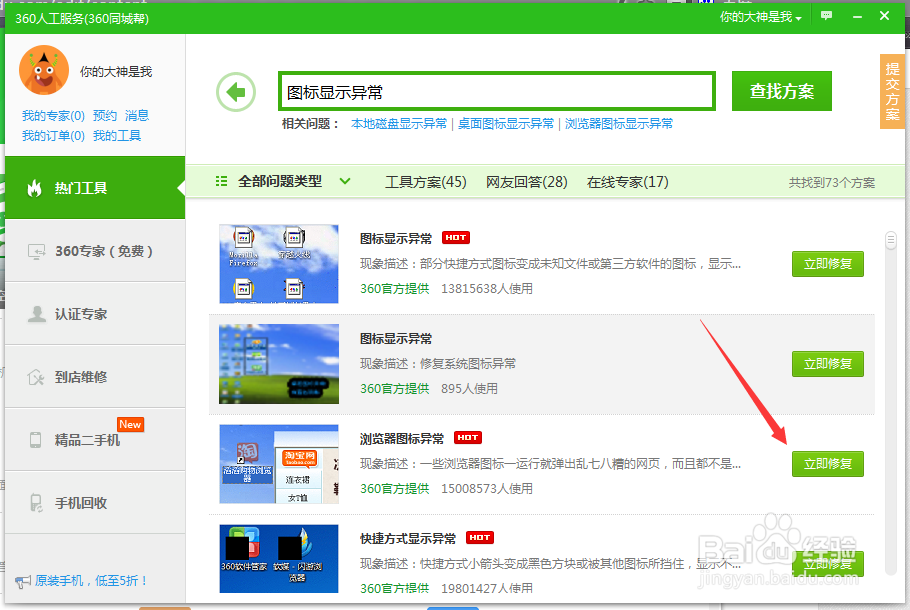Screen dimensions: 910x610
Task: Click the 共找到73个方案 result count text
Action: tap(832, 183)
